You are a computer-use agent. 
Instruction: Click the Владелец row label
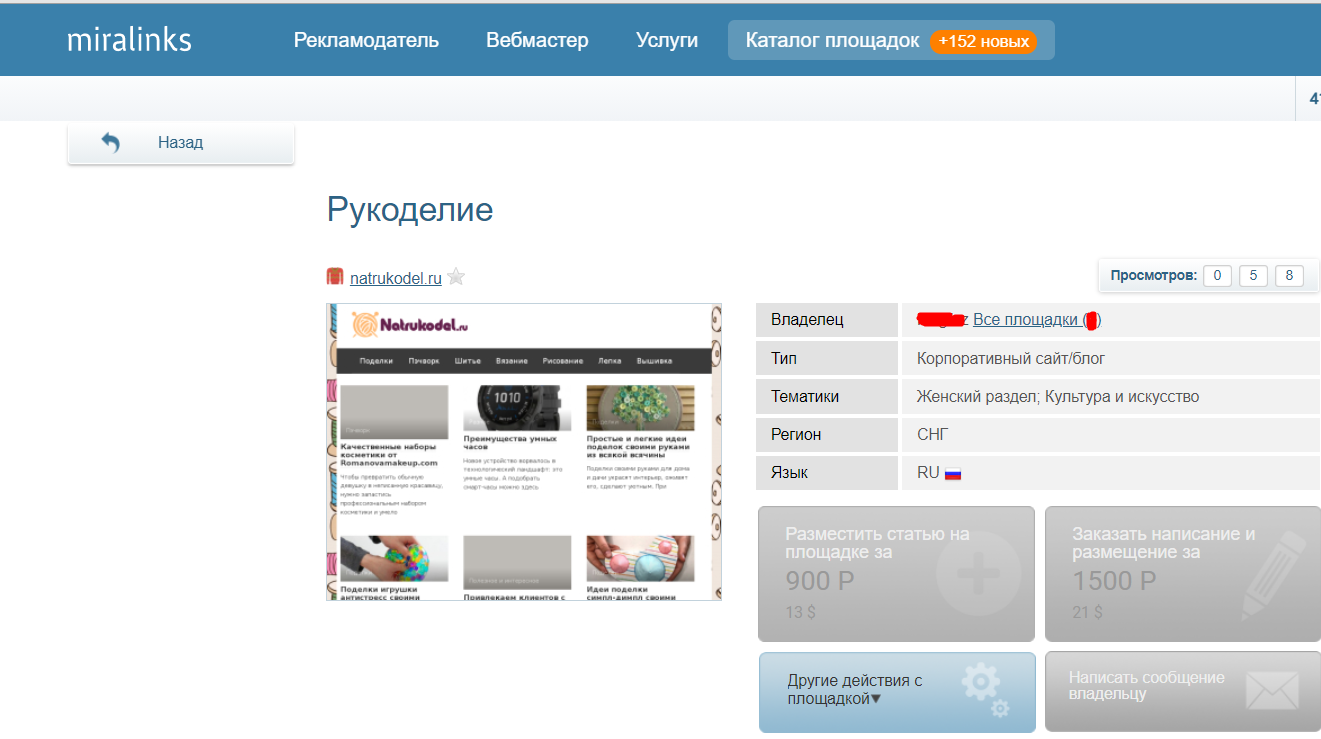[x=807, y=320]
